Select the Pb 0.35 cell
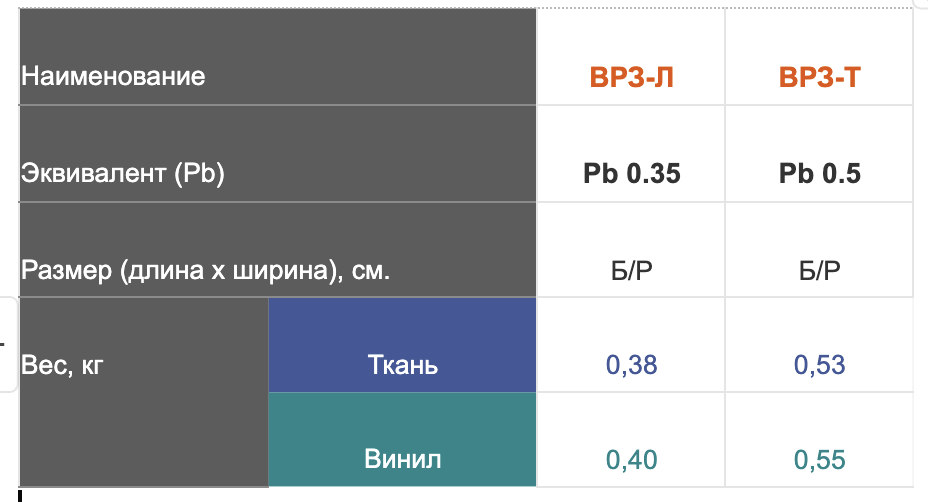Screen dimensions: 928x502 coord(631,174)
